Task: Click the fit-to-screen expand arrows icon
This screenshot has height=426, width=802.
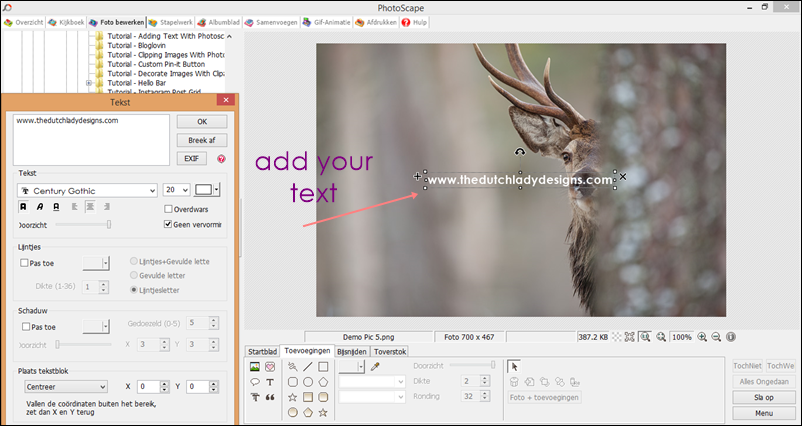Action: pyautogui.click(x=630, y=337)
